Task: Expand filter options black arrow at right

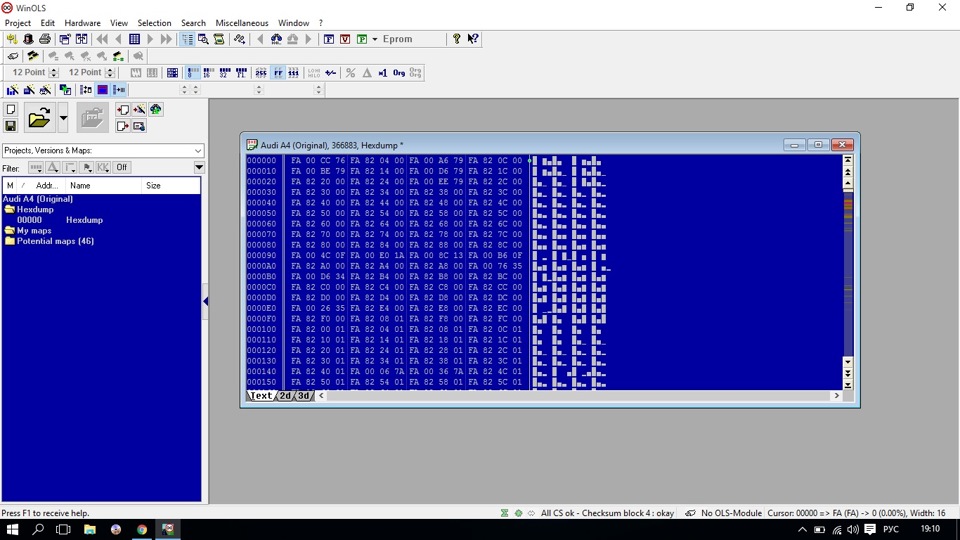Action: [x=199, y=167]
